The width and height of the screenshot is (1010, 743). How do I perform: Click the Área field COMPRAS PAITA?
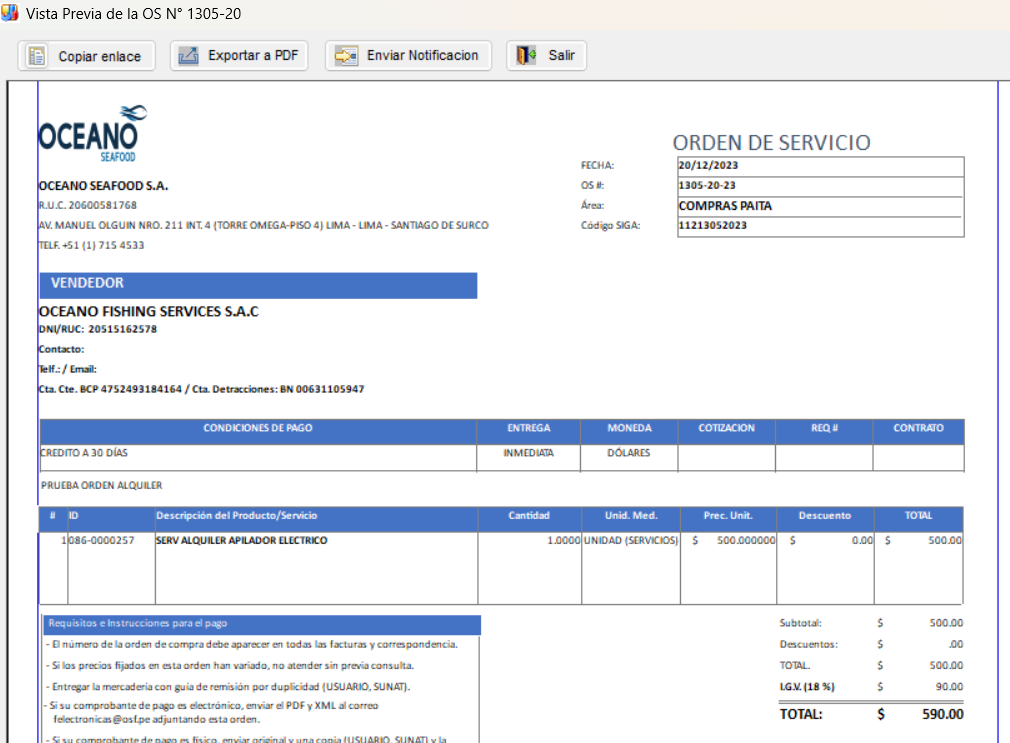coord(725,206)
